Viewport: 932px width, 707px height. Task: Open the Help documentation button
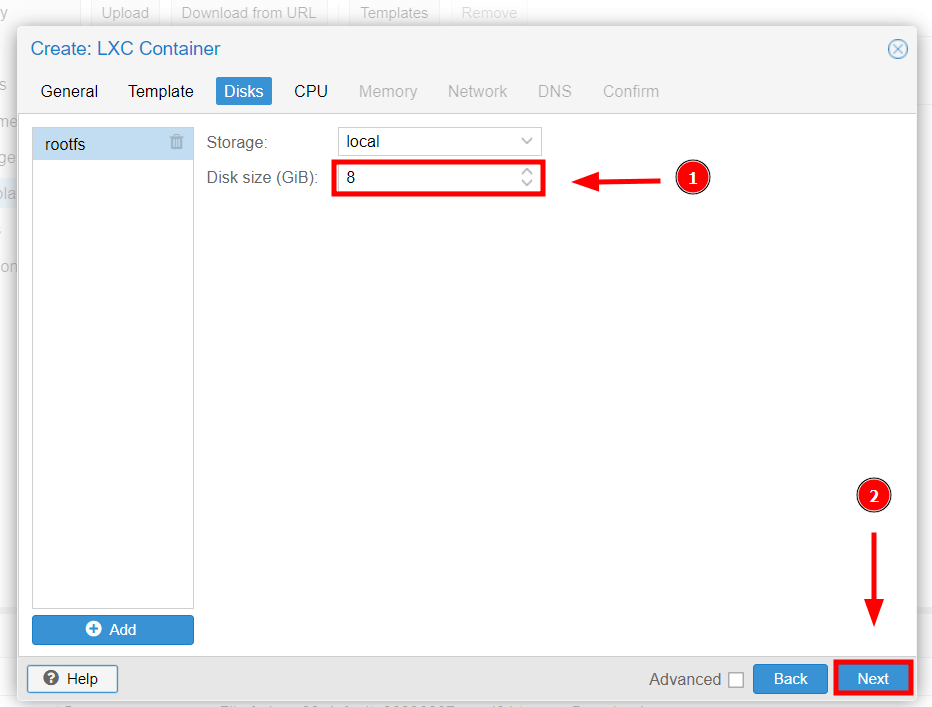click(x=72, y=679)
